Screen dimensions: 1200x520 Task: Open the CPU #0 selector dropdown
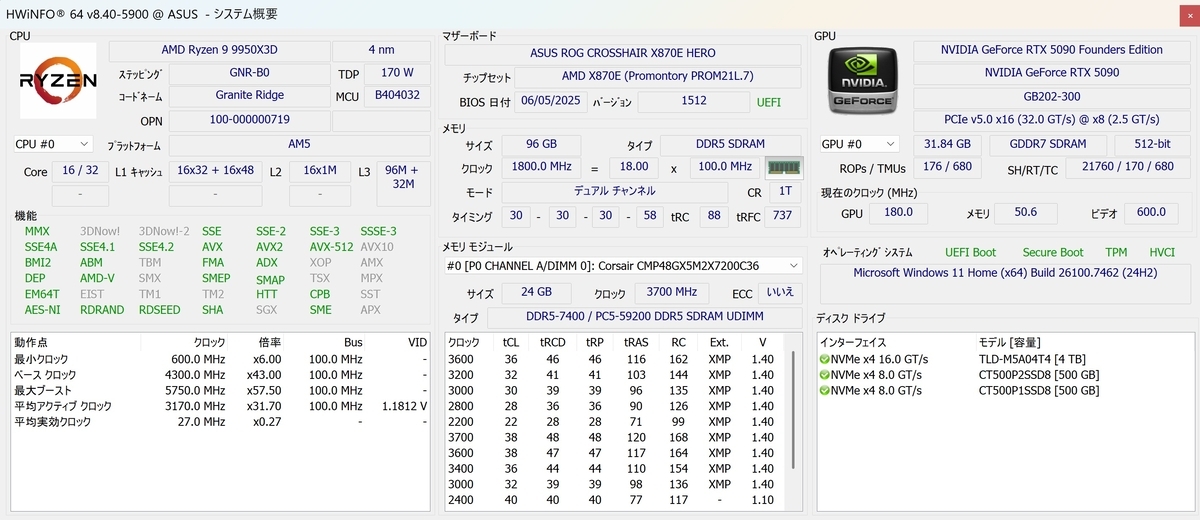tap(53, 144)
